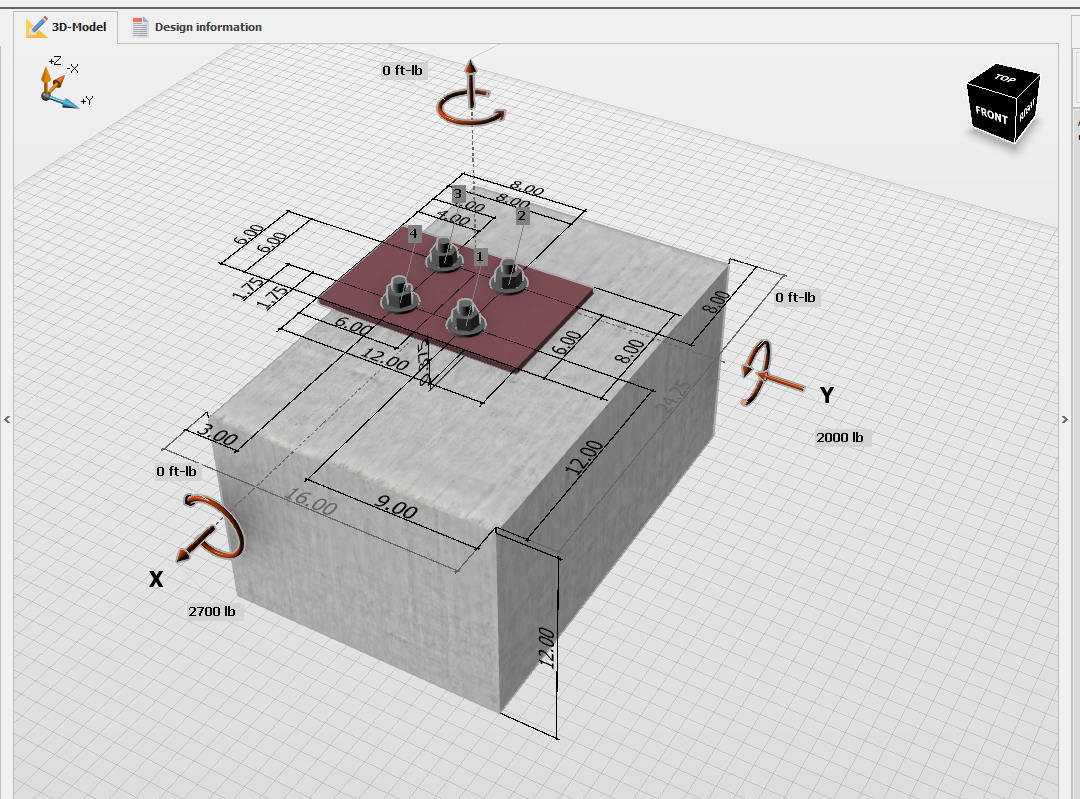The image size is (1080, 799).
Task: Select anchor number 4 label
Action: click(x=413, y=234)
